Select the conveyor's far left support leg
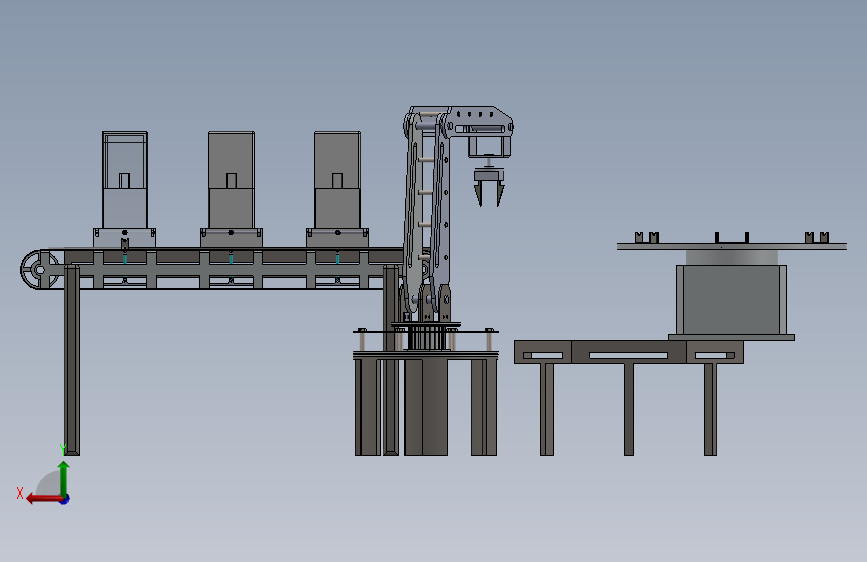867x562 pixels. point(72,360)
